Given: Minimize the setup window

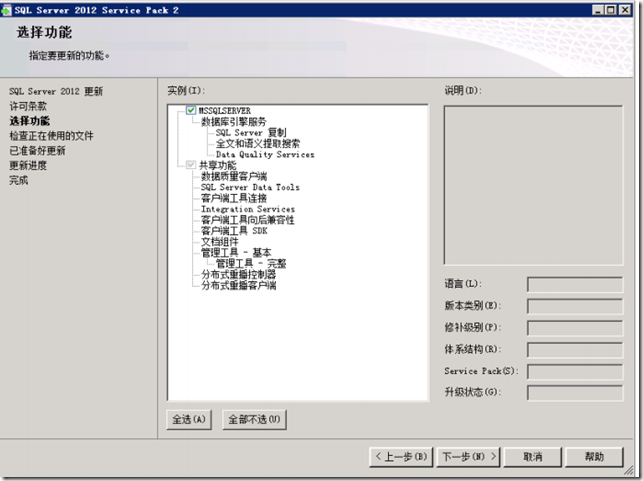Looking at the screenshot, I should [x=598, y=10].
